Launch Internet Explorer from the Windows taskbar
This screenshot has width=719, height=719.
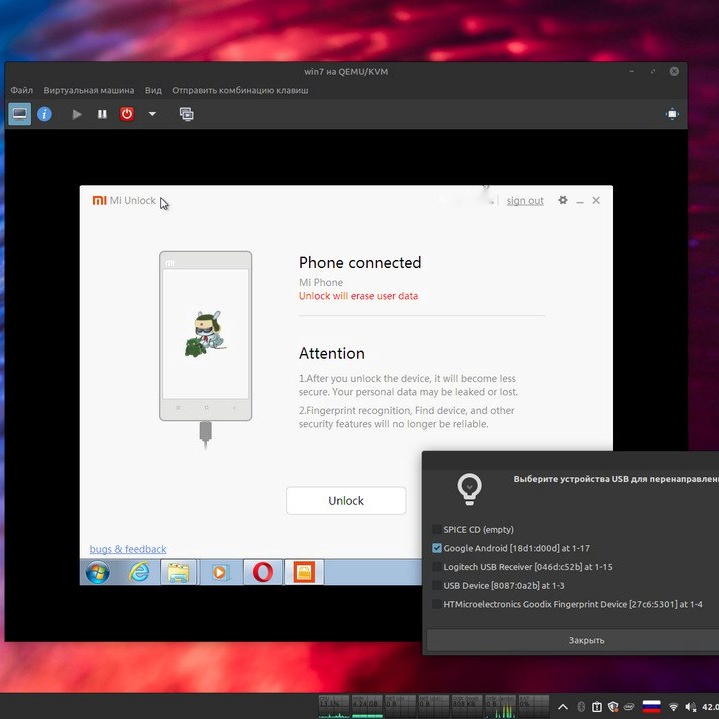click(139, 572)
